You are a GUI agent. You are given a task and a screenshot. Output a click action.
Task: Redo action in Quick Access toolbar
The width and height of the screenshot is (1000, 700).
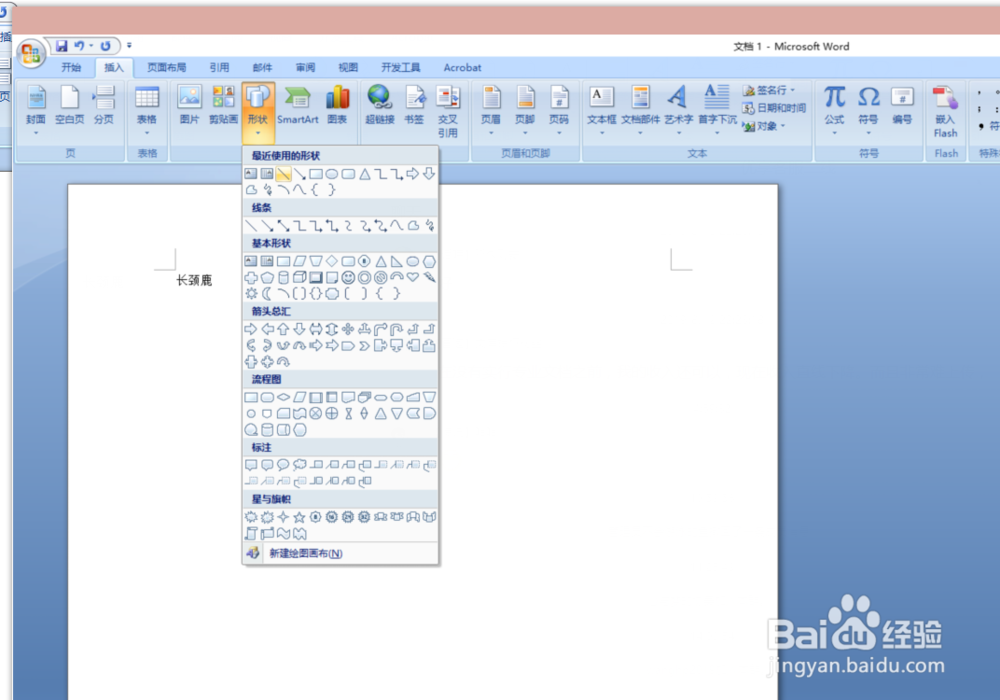click(106, 46)
